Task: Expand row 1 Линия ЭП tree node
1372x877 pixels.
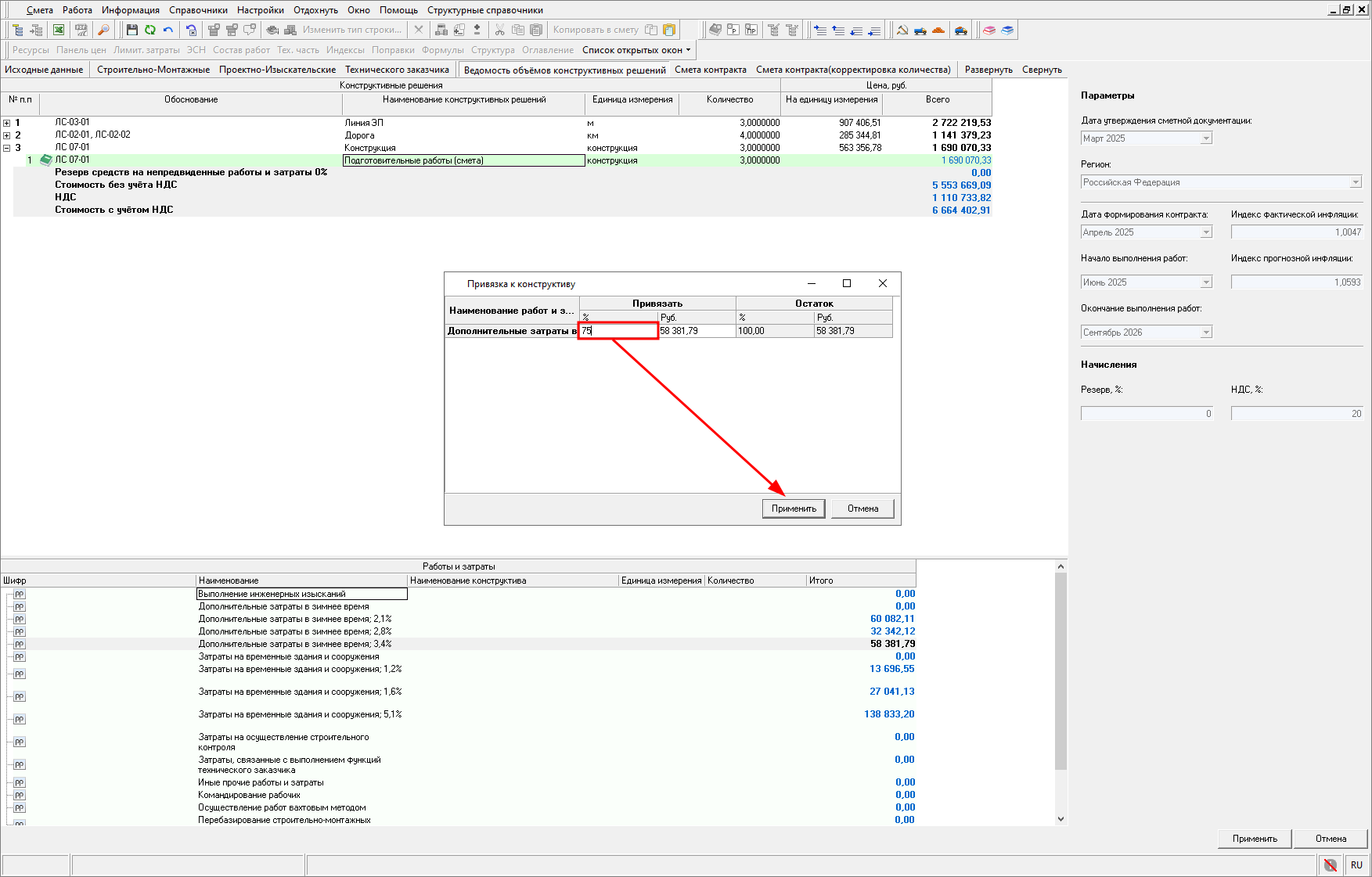Action: tap(7, 123)
